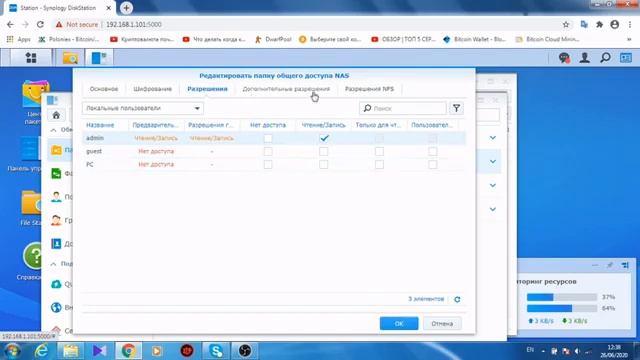Open the local users dropdown

click(142, 108)
